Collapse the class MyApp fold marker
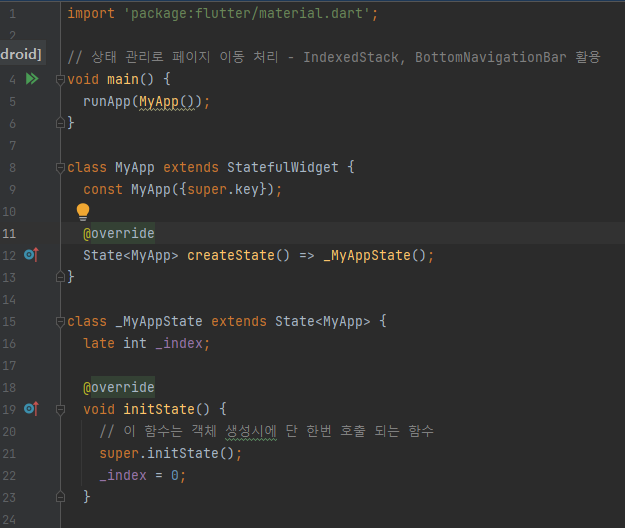The width and height of the screenshot is (625, 528). [60, 168]
